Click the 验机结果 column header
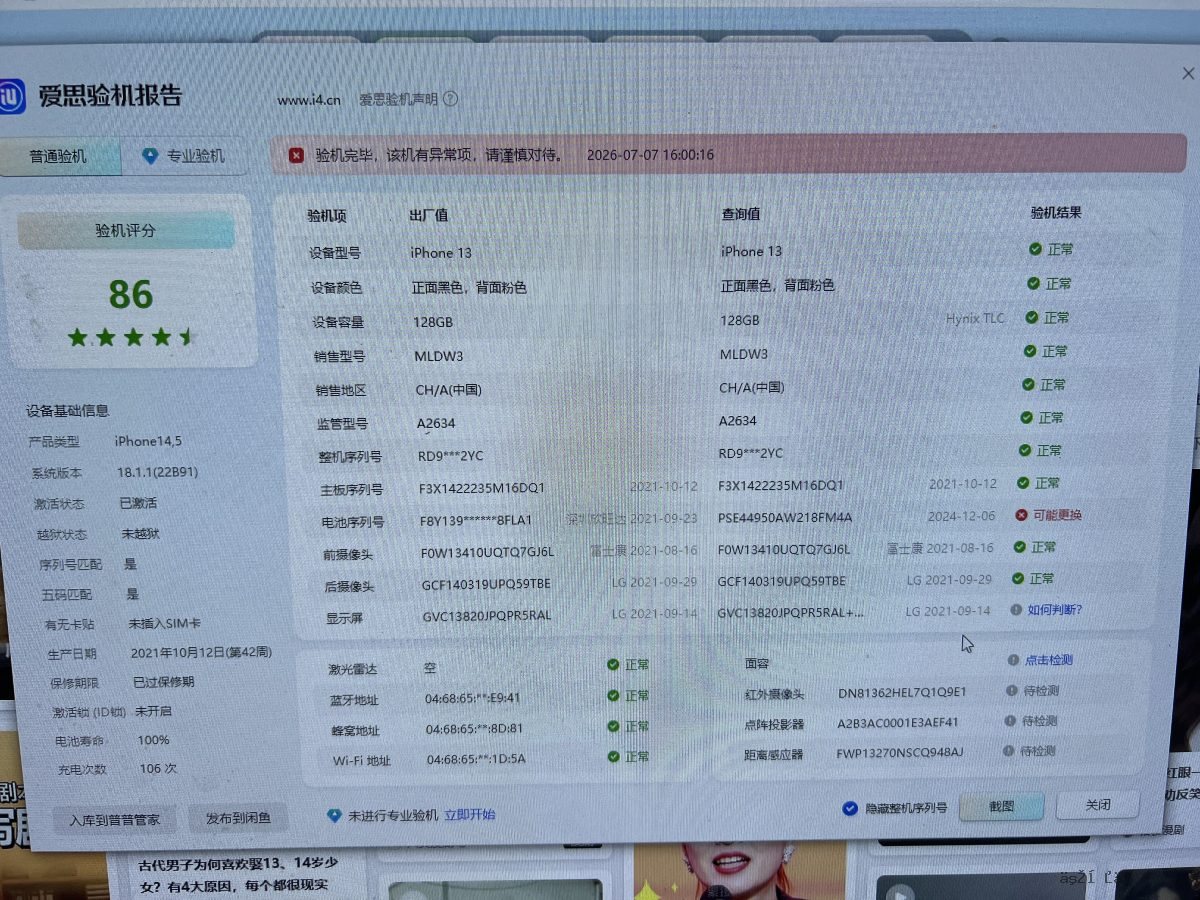 click(1056, 213)
